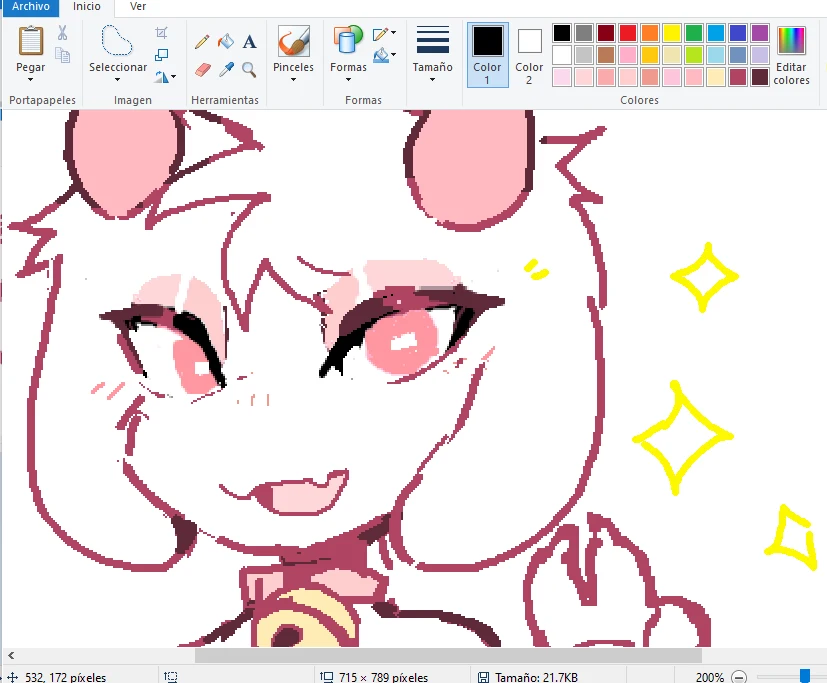This screenshot has width=827, height=683.
Task: Click the 200% zoom level text
Action: 709,677
